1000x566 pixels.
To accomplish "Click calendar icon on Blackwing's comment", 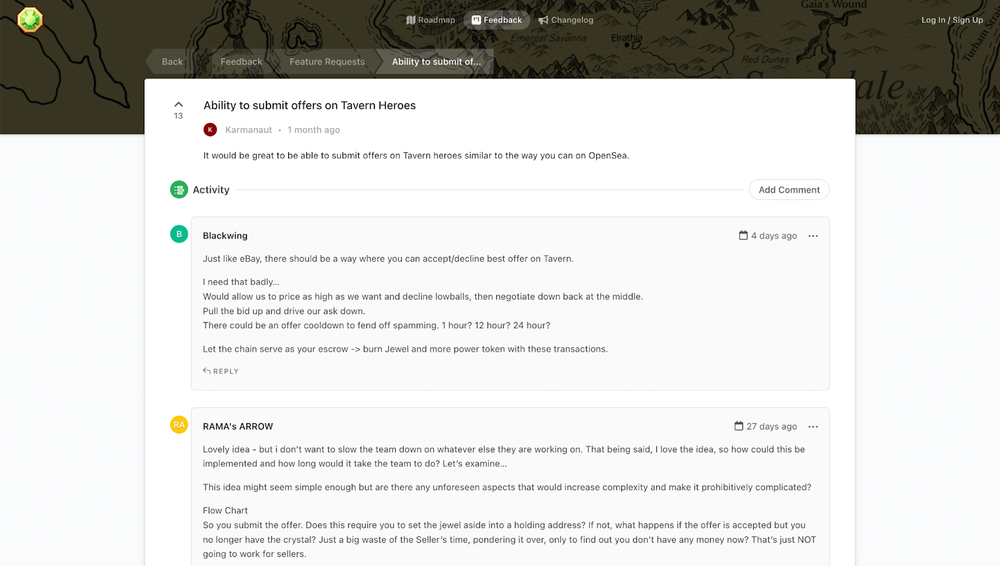I will tap(743, 236).
